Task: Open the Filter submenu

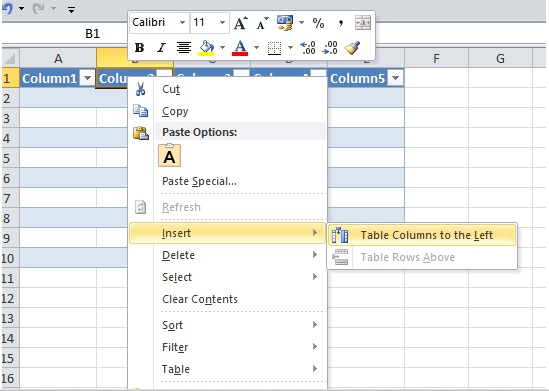Action: (x=228, y=347)
